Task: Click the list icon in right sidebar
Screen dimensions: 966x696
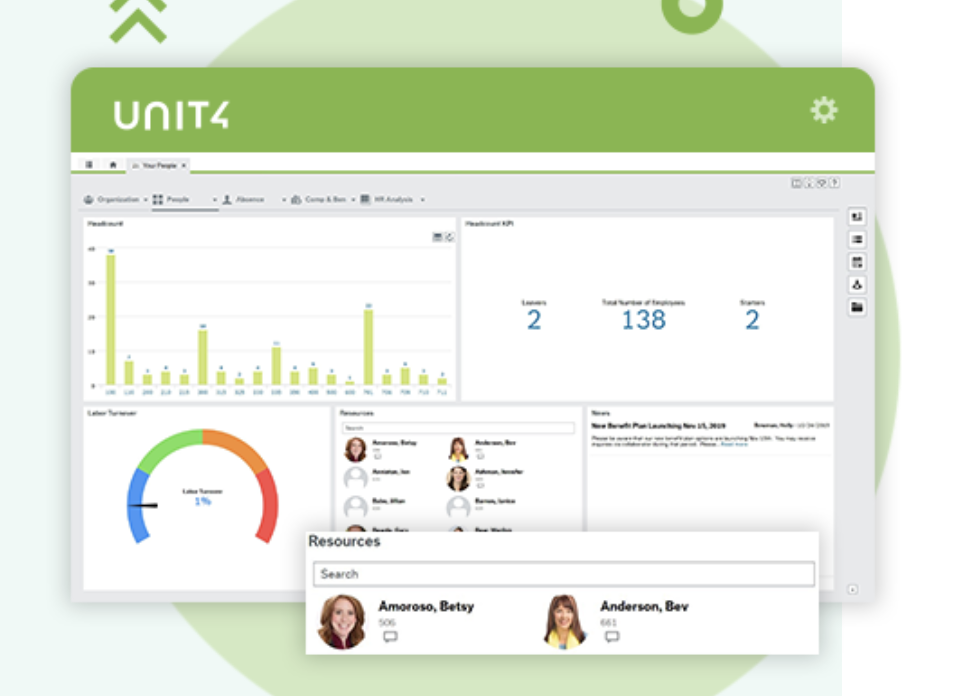Action: 857,240
